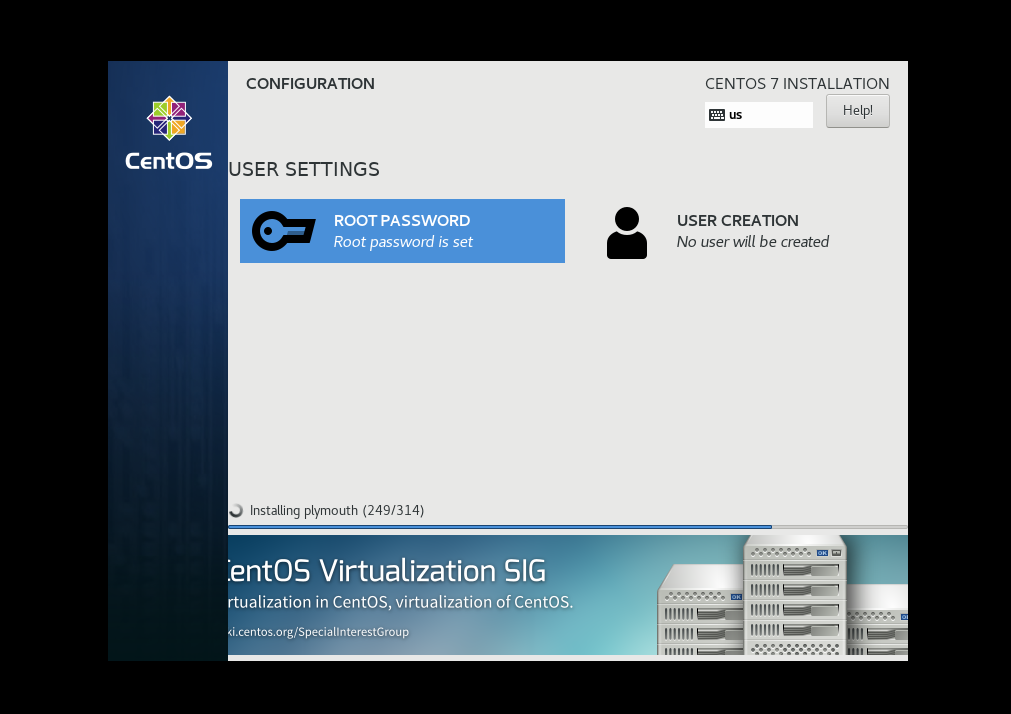The width and height of the screenshot is (1011, 714).
Task: Click the CentOS wordmark text in sidebar
Action: coord(168,161)
